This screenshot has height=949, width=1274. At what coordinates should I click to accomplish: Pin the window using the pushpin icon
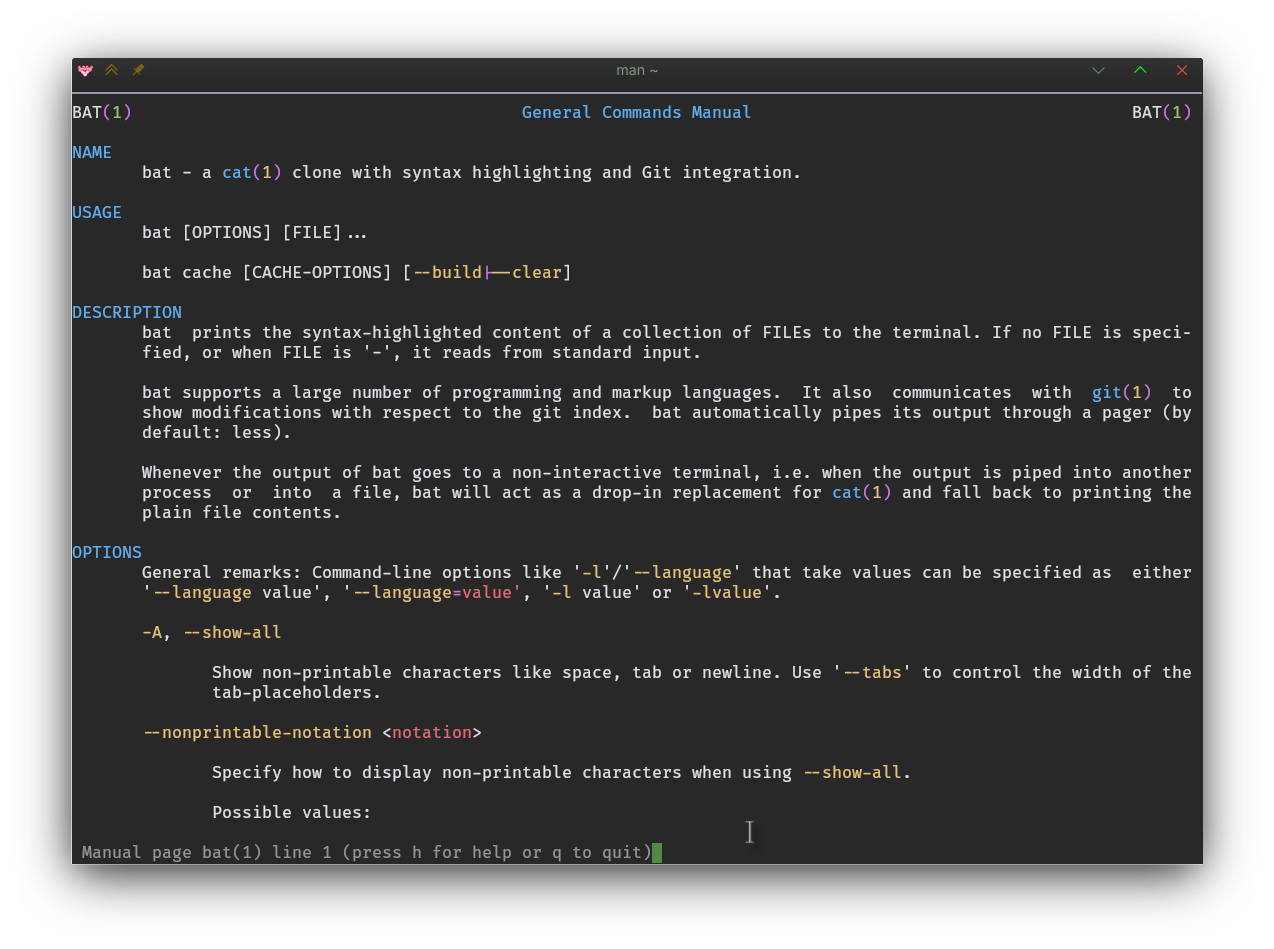pos(138,70)
